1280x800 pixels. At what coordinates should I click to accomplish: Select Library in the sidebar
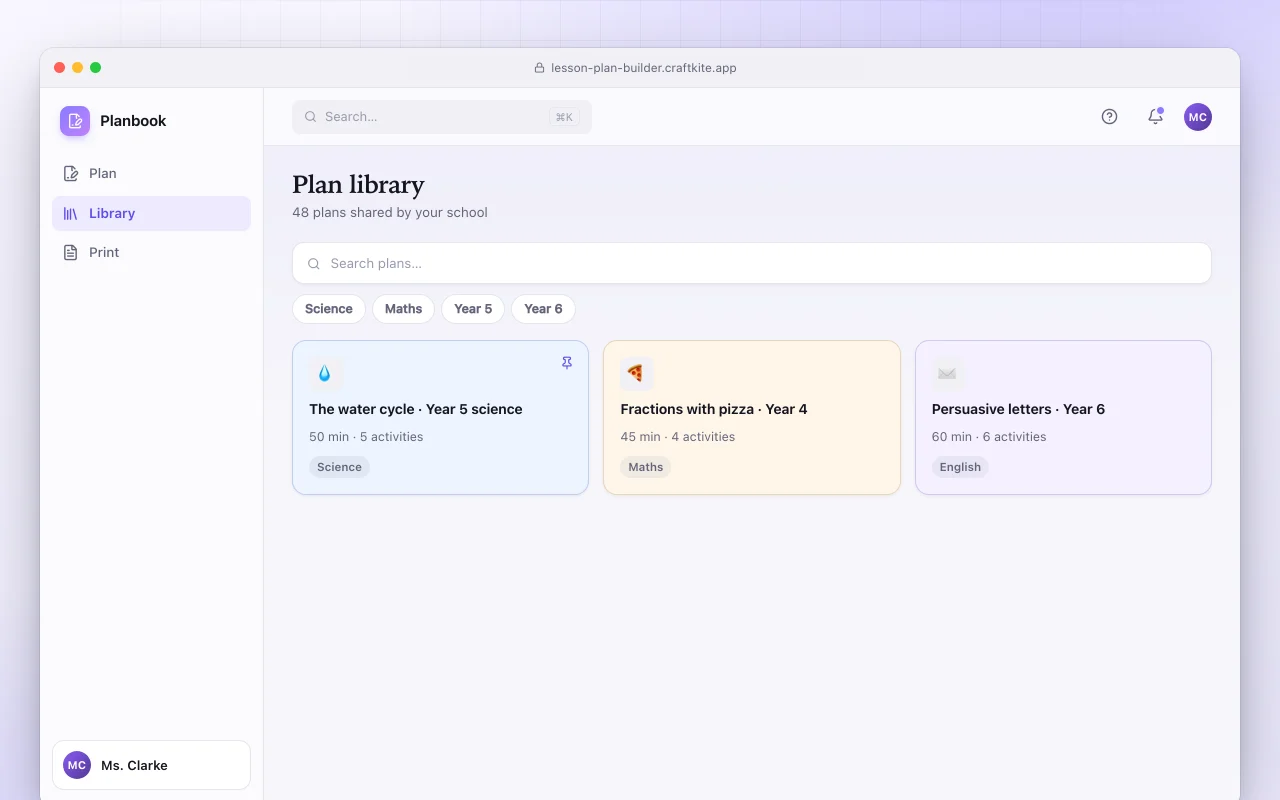click(151, 213)
